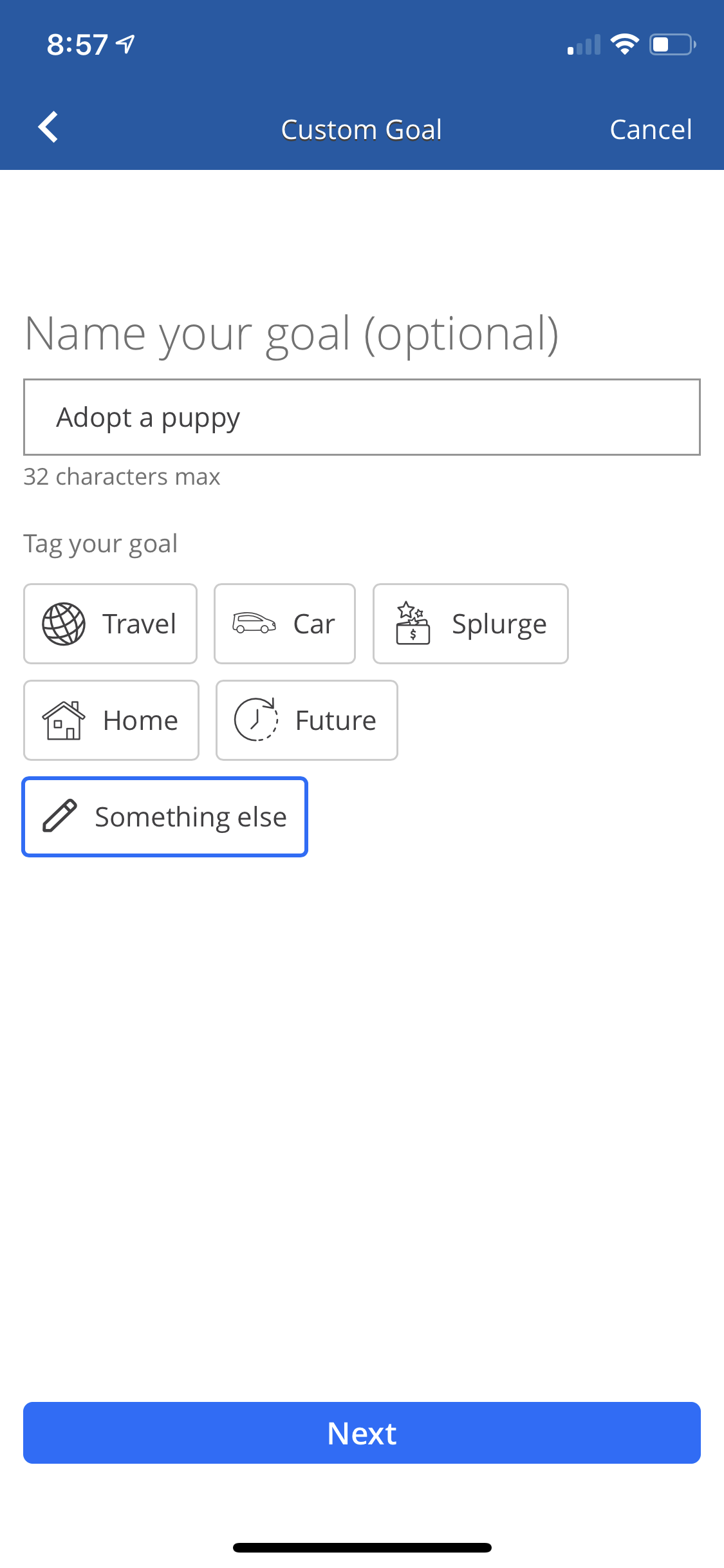Go back using the header chevron
The width and height of the screenshot is (724, 1568).
[48, 127]
